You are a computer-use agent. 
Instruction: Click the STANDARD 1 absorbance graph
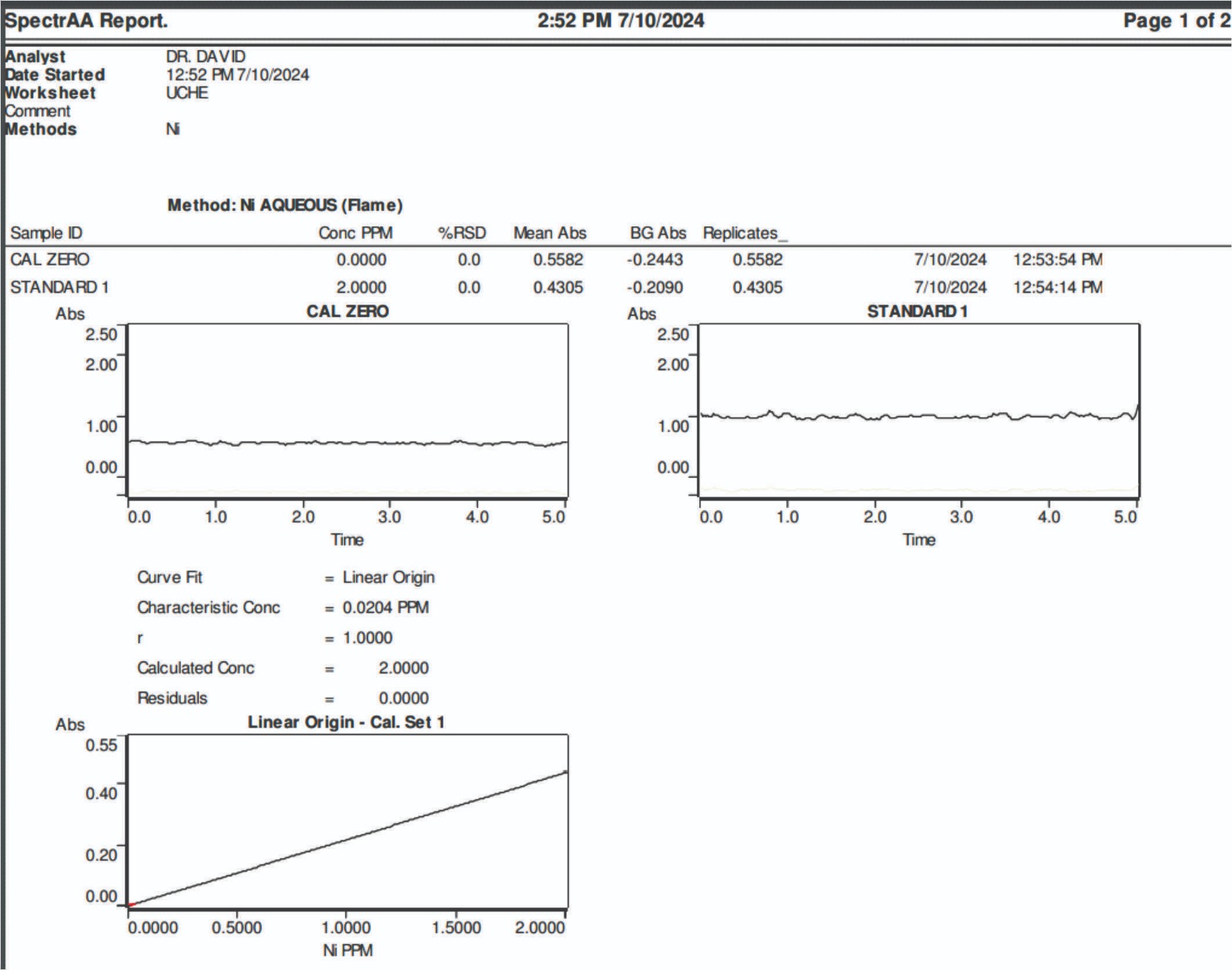coord(919,410)
